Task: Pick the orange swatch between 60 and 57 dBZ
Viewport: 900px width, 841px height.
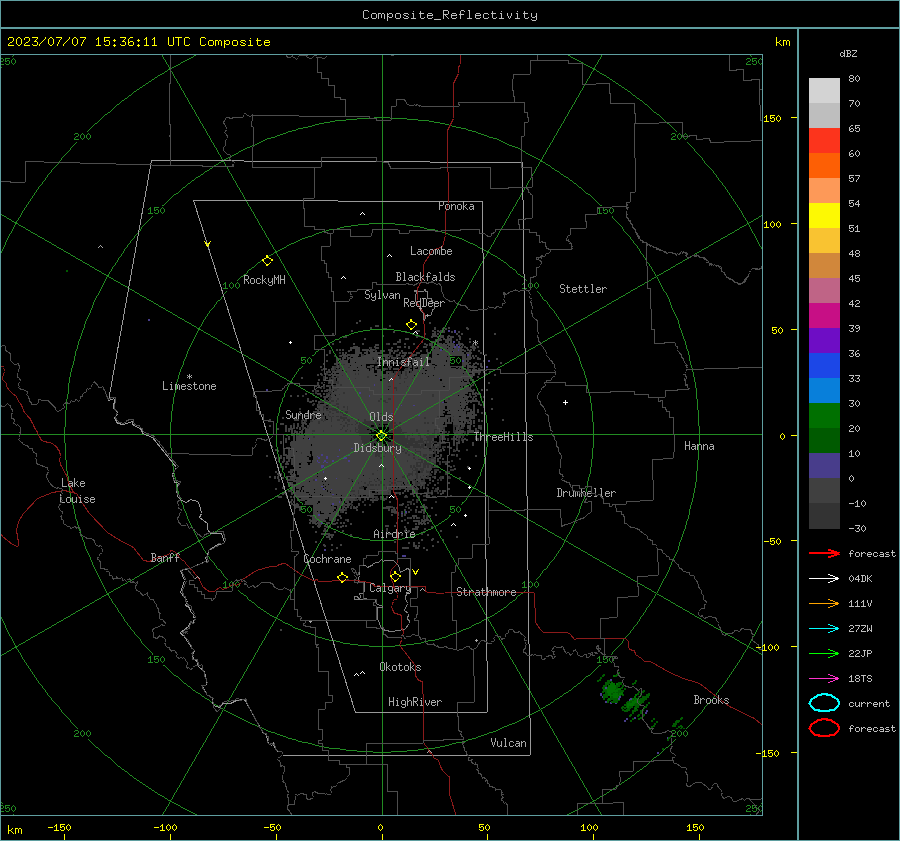Action: pyautogui.click(x=824, y=166)
